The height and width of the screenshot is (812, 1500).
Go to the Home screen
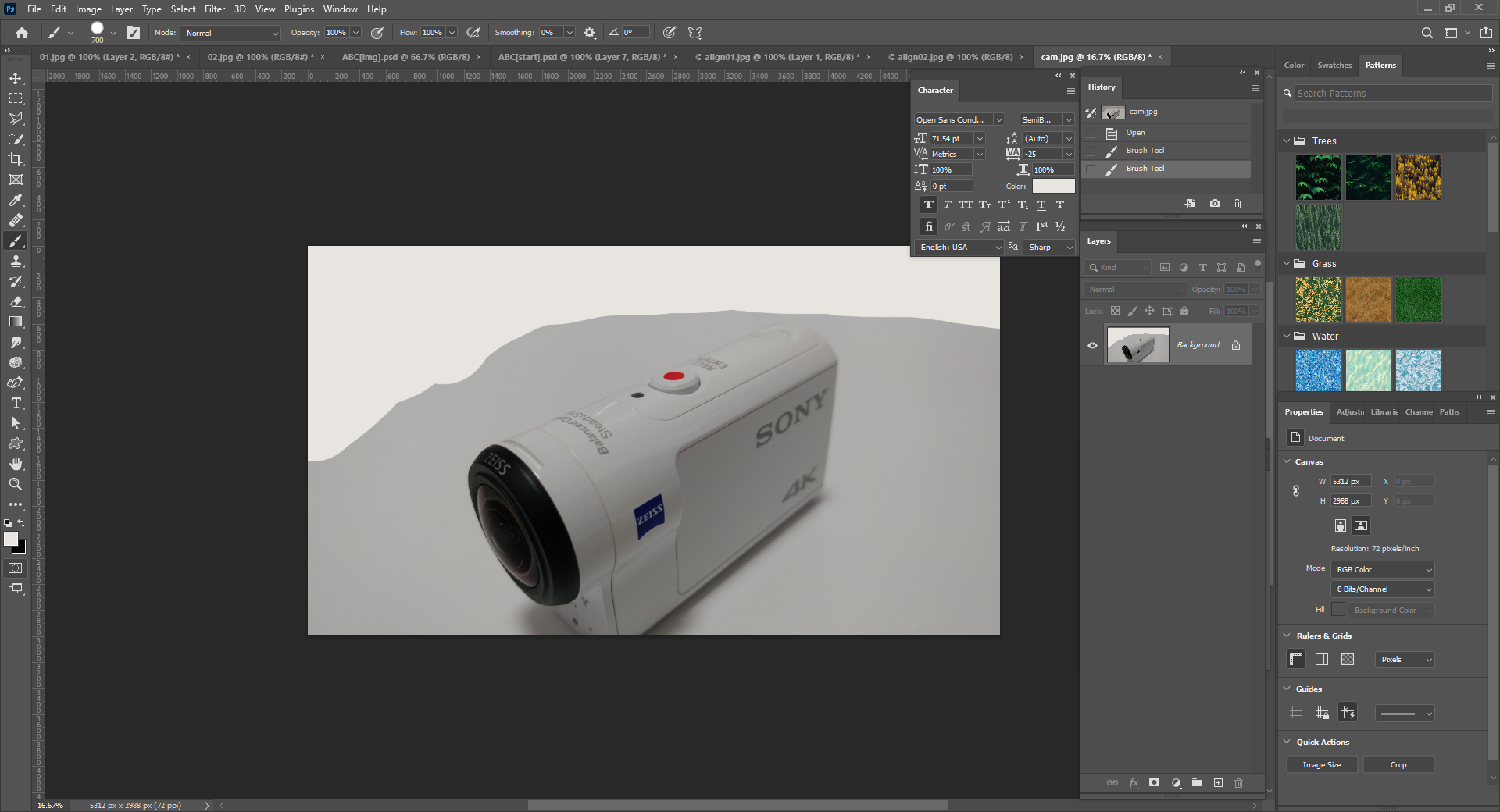pos(22,33)
